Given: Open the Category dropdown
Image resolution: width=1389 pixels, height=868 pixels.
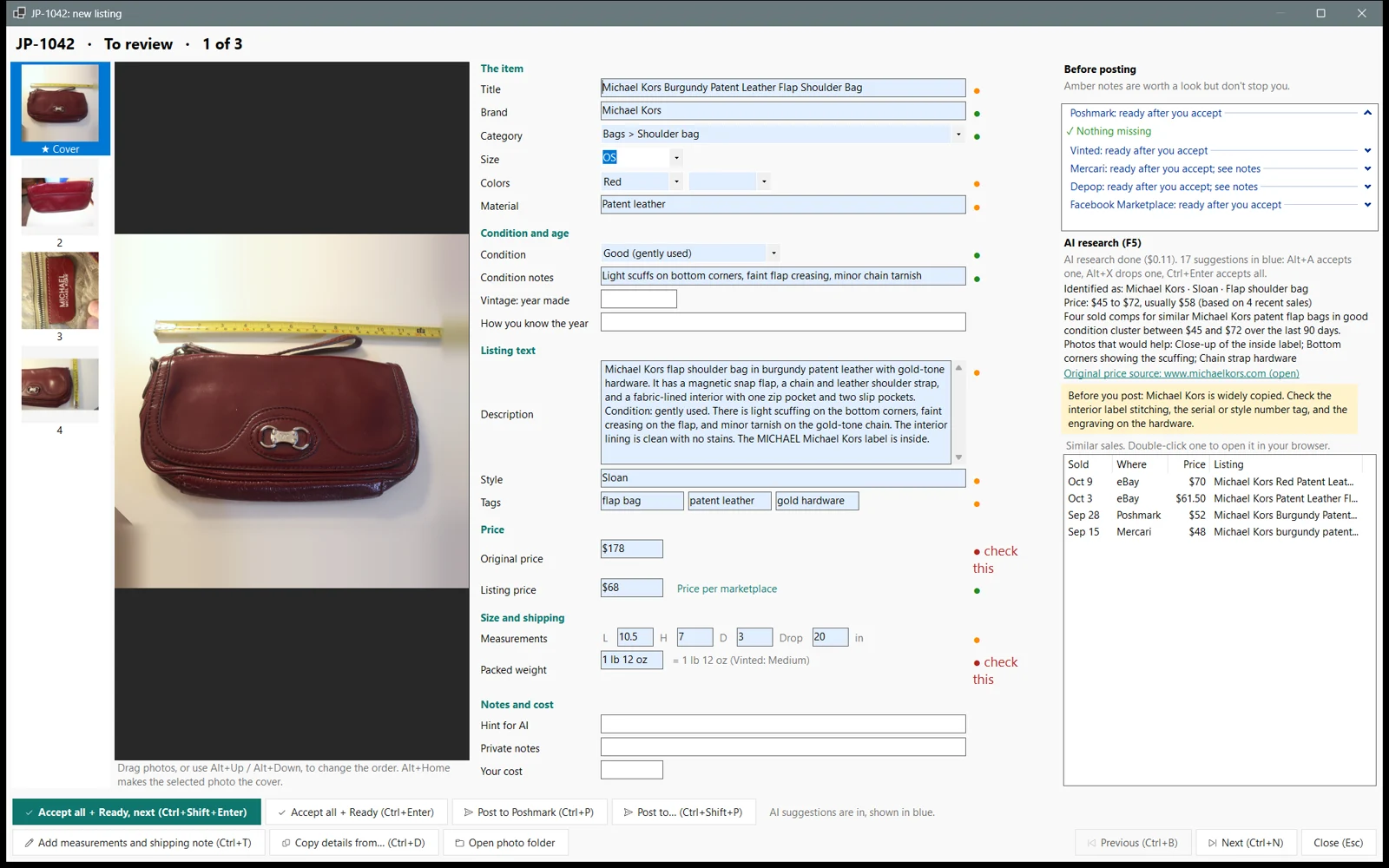Looking at the screenshot, I should 958,135.
